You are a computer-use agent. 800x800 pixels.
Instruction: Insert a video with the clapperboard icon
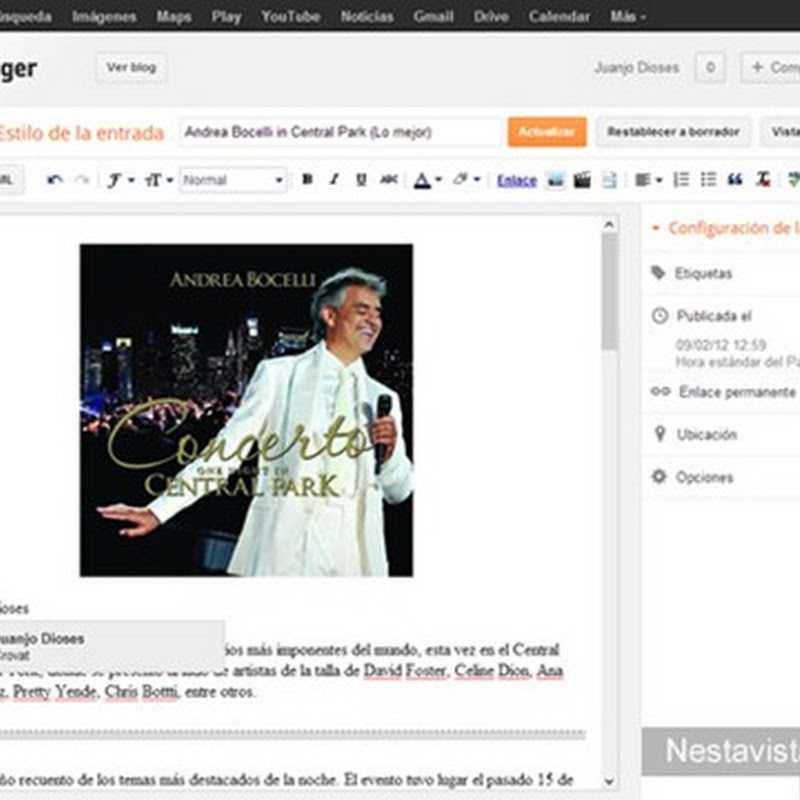582,180
